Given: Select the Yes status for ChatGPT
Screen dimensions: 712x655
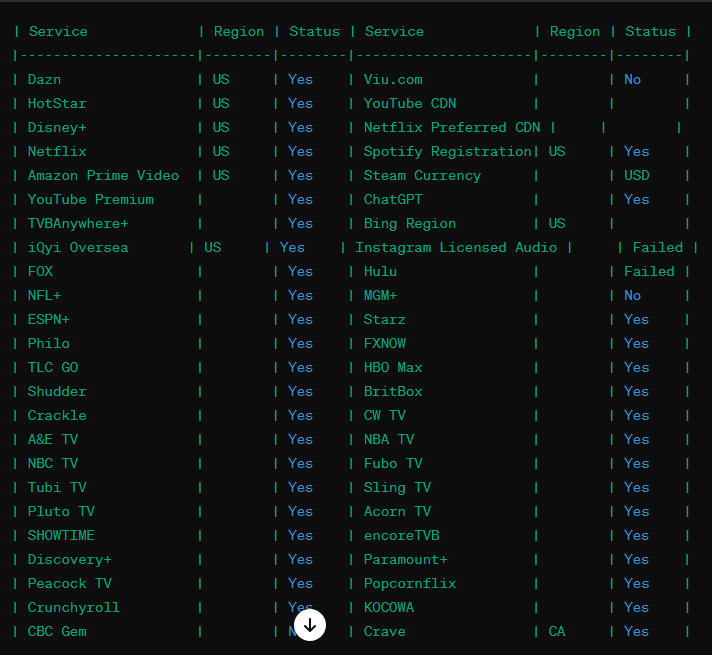Looking at the screenshot, I should pyautogui.click(x=637, y=199).
